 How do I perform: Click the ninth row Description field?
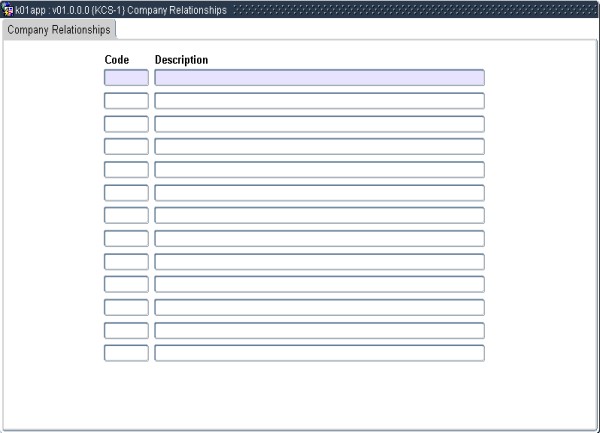319,261
